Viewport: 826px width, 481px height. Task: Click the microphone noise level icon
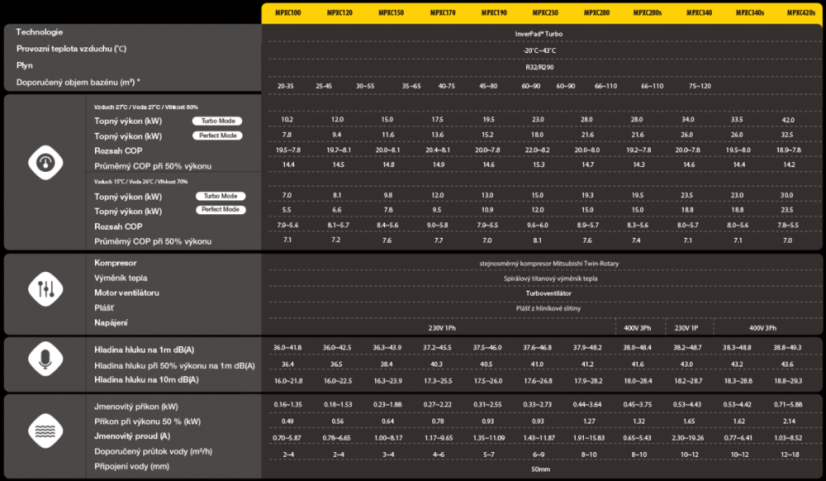pos(45,359)
